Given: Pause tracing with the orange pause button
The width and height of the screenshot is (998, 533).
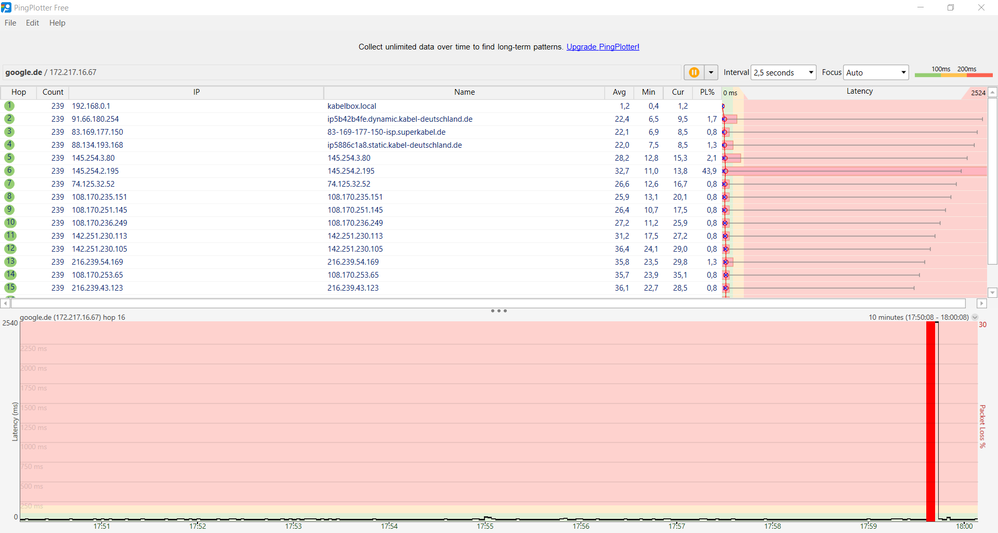Looking at the screenshot, I should (x=694, y=73).
